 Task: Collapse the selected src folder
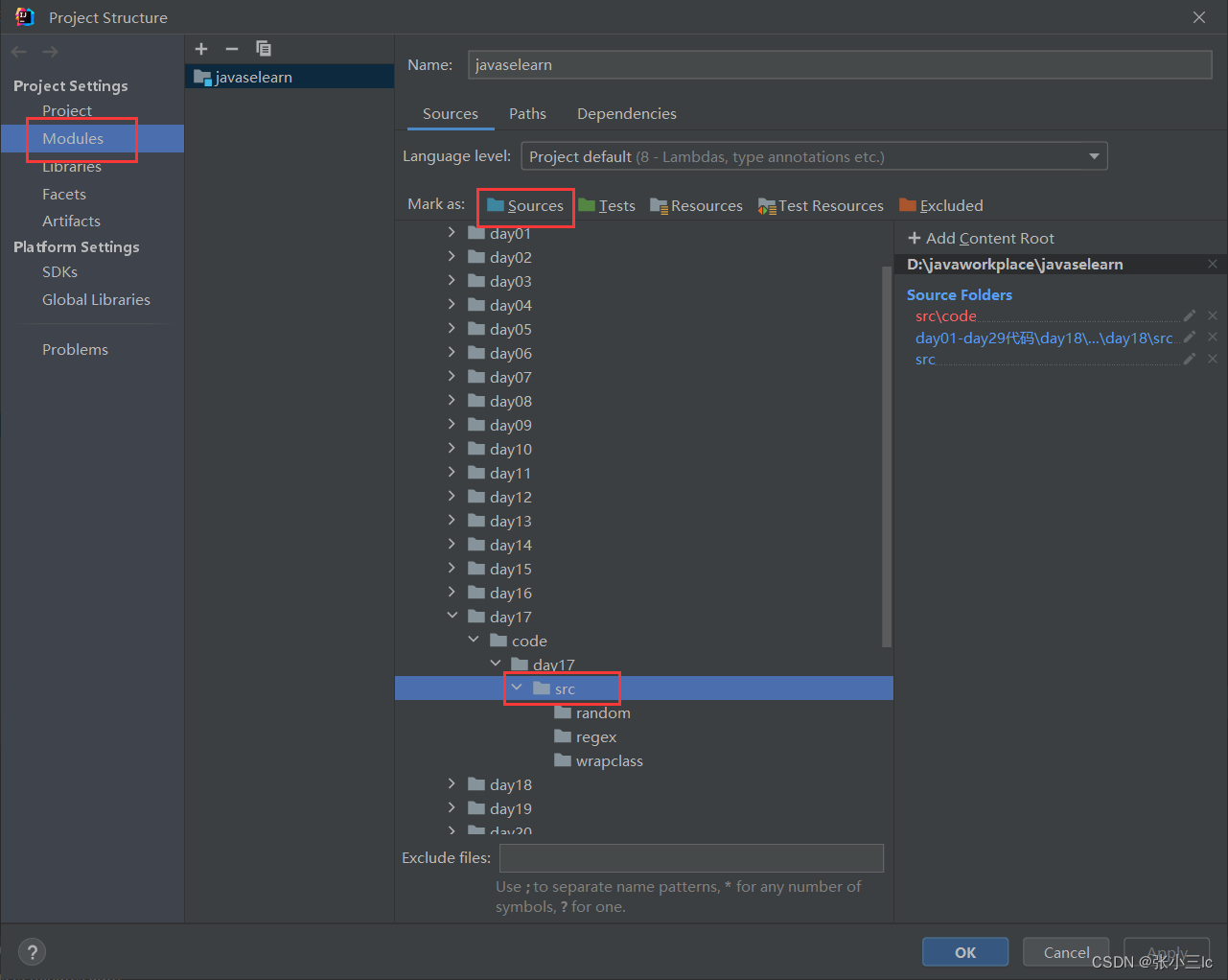tap(517, 688)
